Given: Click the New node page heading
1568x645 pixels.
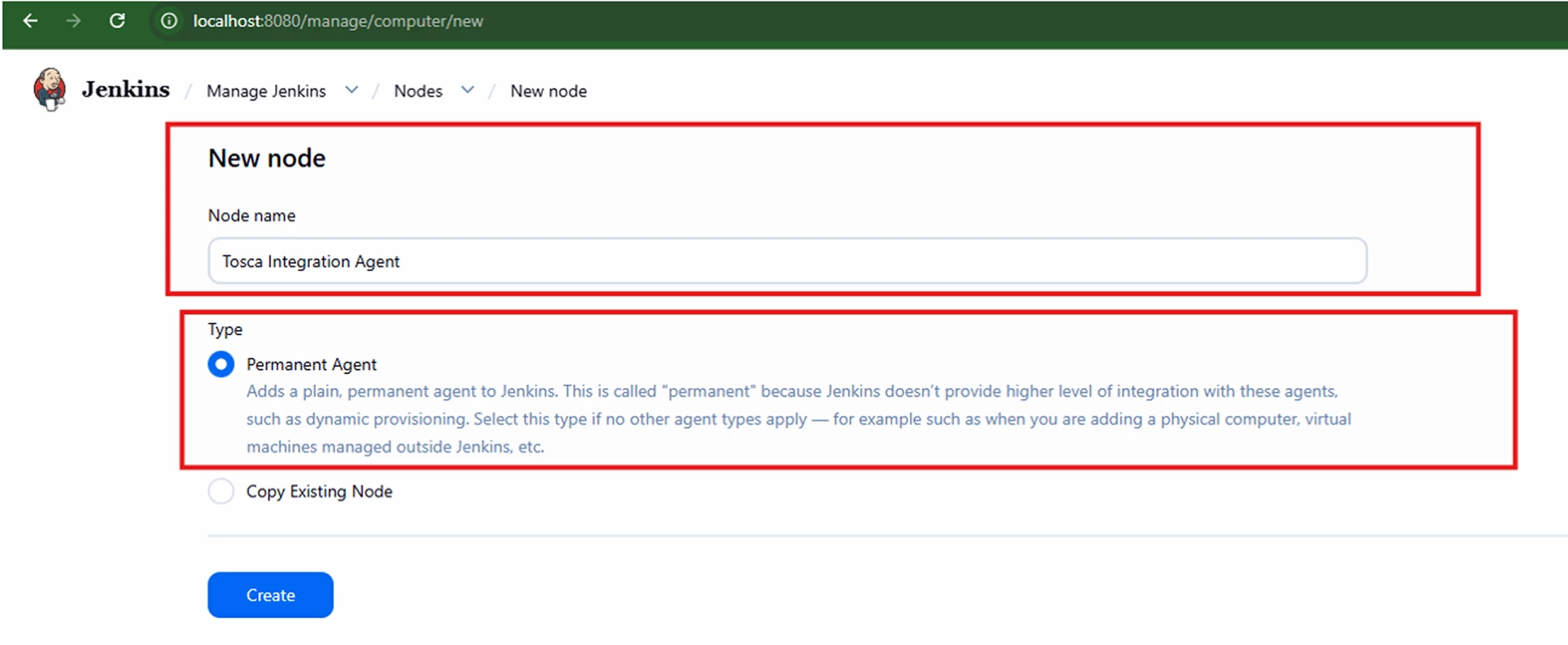Looking at the screenshot, I should click(267, 158).
